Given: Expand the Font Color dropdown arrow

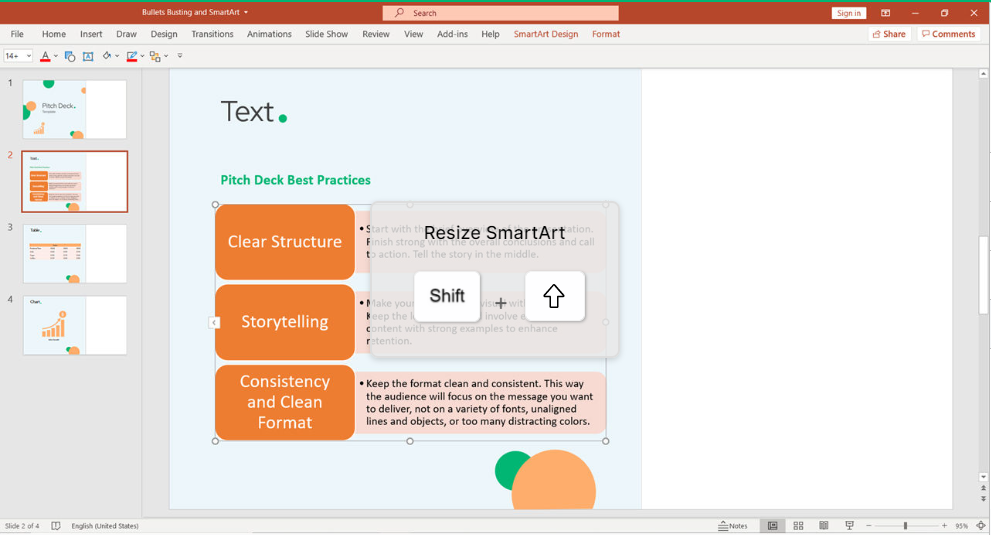Looking at the screenshot, I should coord(56,56).
